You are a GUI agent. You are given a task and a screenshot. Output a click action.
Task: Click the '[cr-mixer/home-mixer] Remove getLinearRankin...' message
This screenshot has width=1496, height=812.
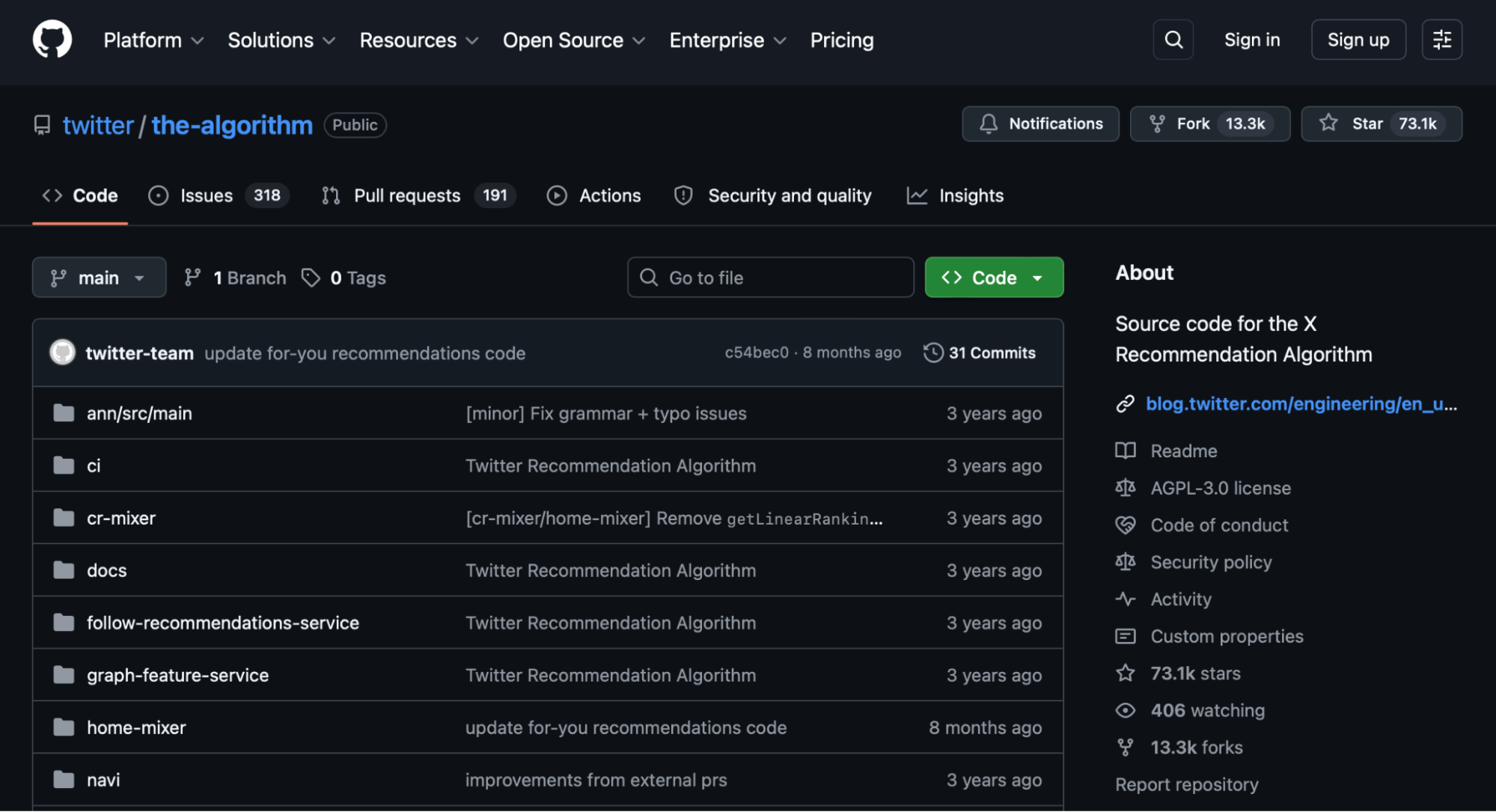(674, 518)
